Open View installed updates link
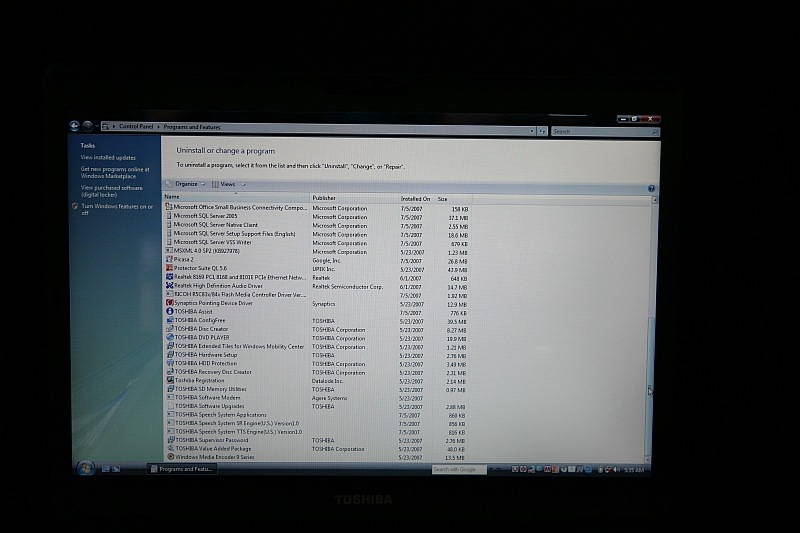This screenshot has height=533, width=800. click(108, 158)
